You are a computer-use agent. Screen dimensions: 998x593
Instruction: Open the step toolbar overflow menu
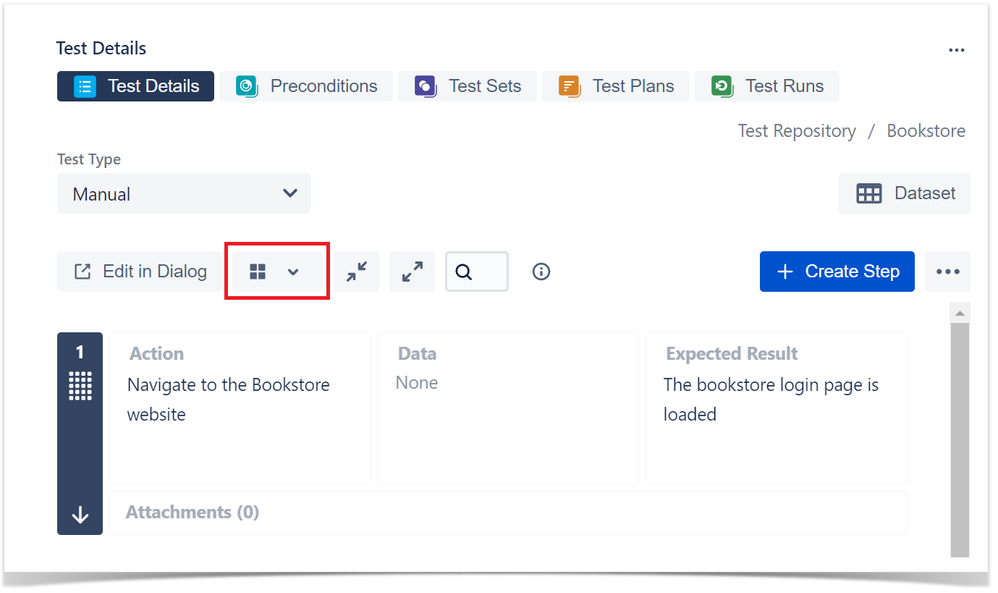click(x=947, y=271)
